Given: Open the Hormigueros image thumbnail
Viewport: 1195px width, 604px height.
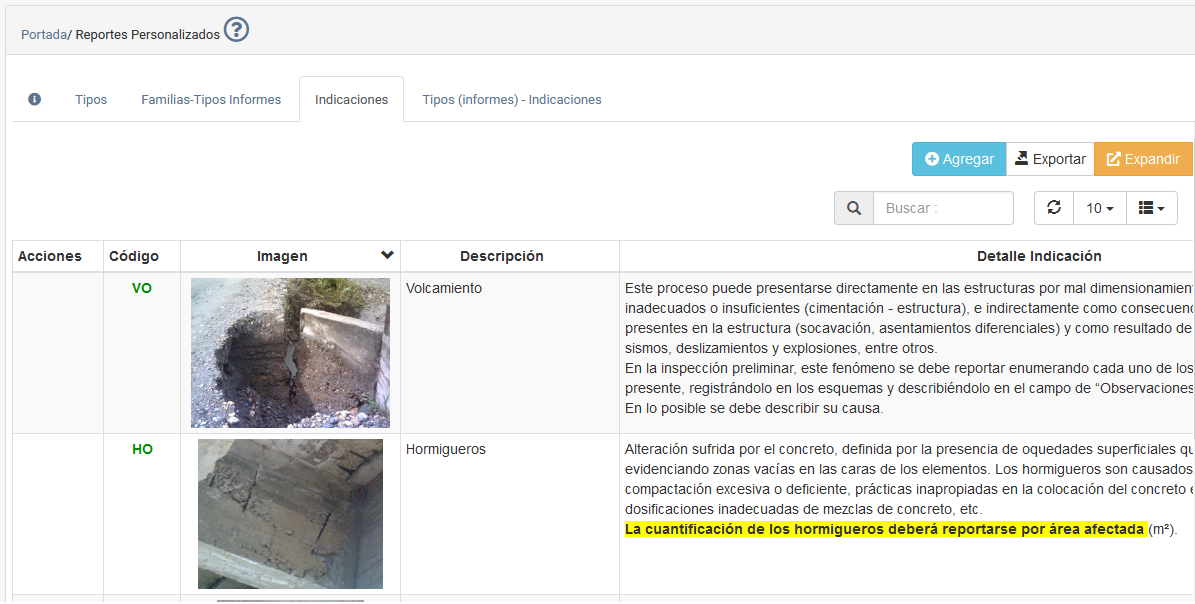Looking at the screenshot, I should (x=290, y=514).
